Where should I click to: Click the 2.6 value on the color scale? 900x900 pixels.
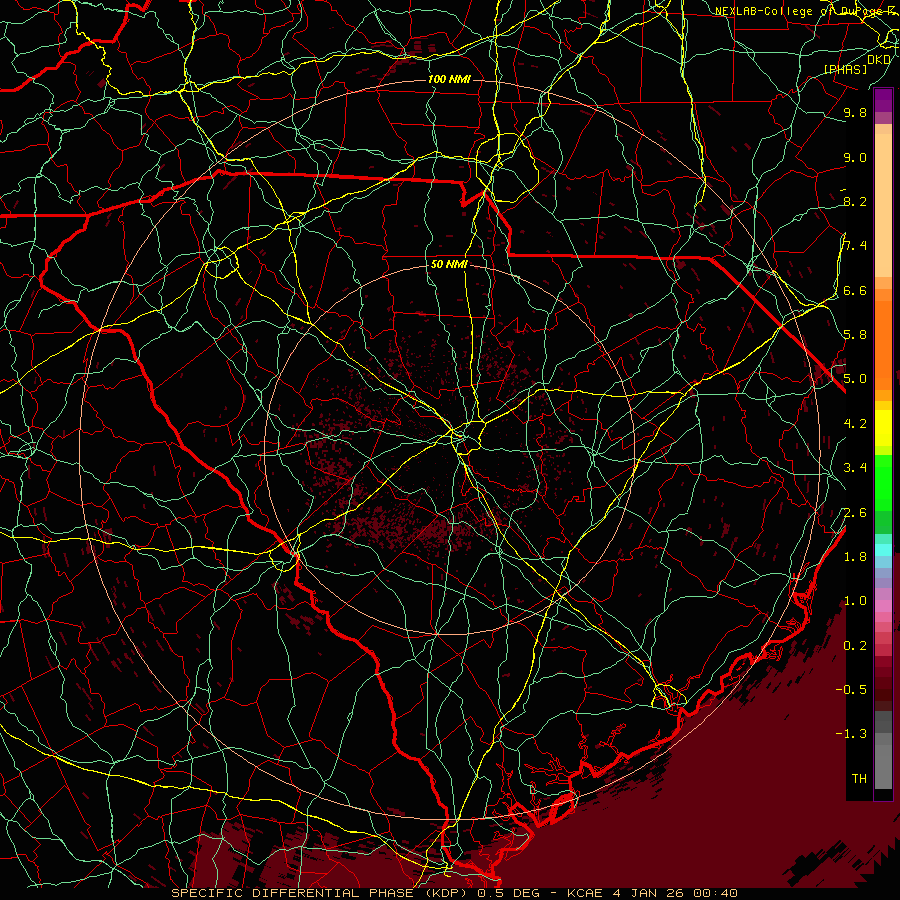(855, 513)
